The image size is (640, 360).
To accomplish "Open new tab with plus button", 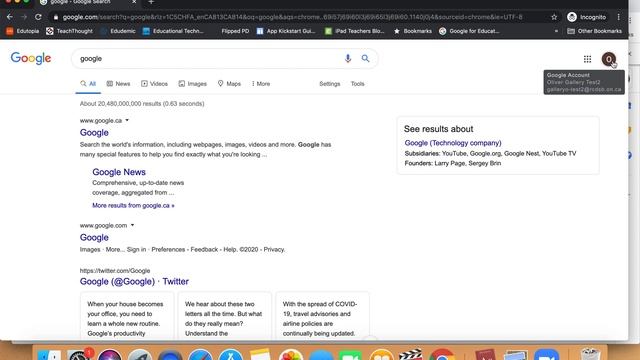I will coord(151,2).
